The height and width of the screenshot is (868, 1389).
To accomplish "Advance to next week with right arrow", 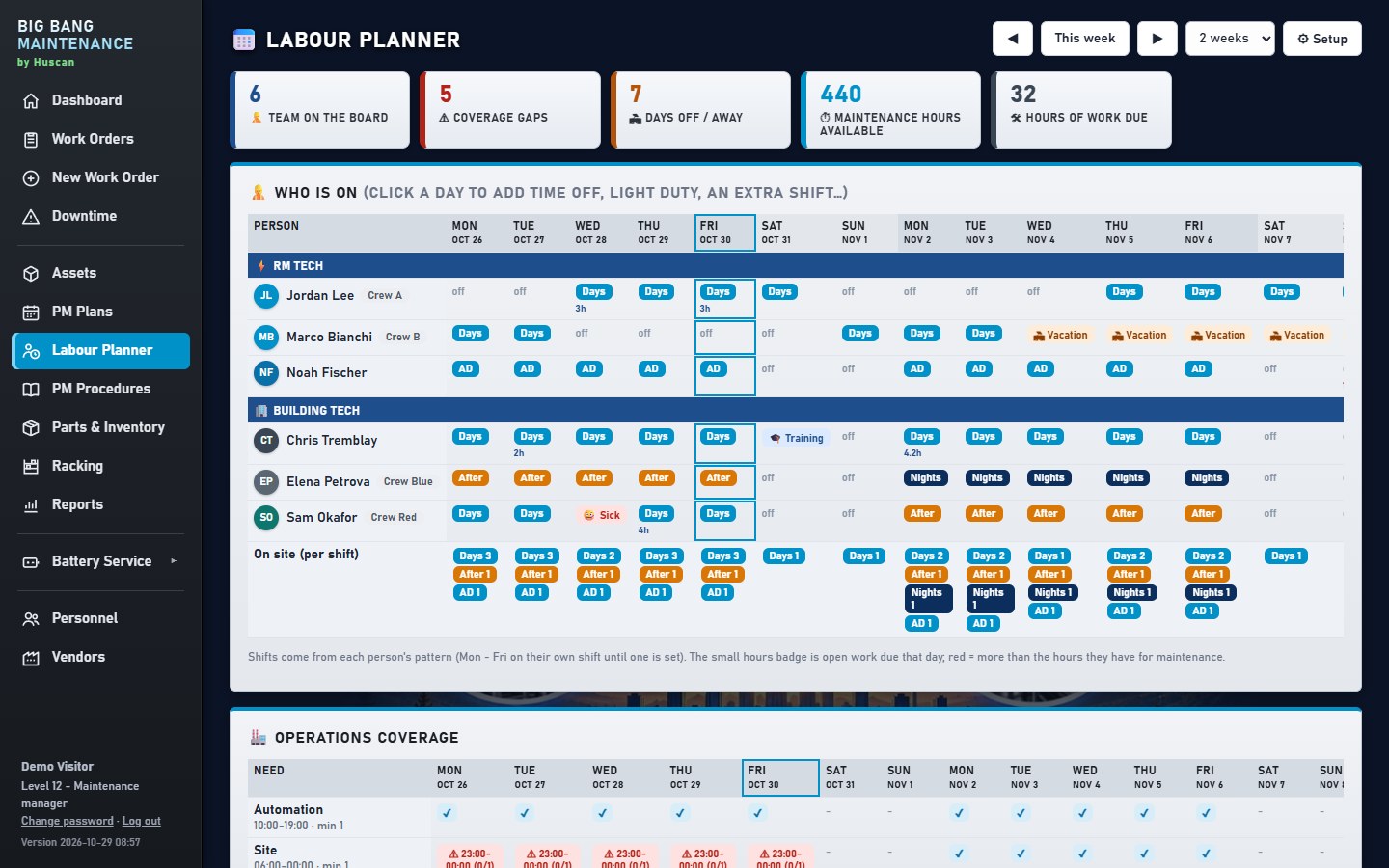I will [x=1157, y=39].
